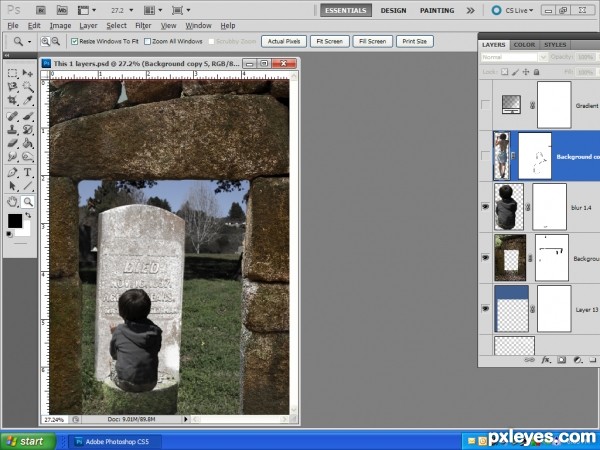The height and width of the screenshot is (450, 600).
Task: Select the Eraser tool
Action: 12,143
